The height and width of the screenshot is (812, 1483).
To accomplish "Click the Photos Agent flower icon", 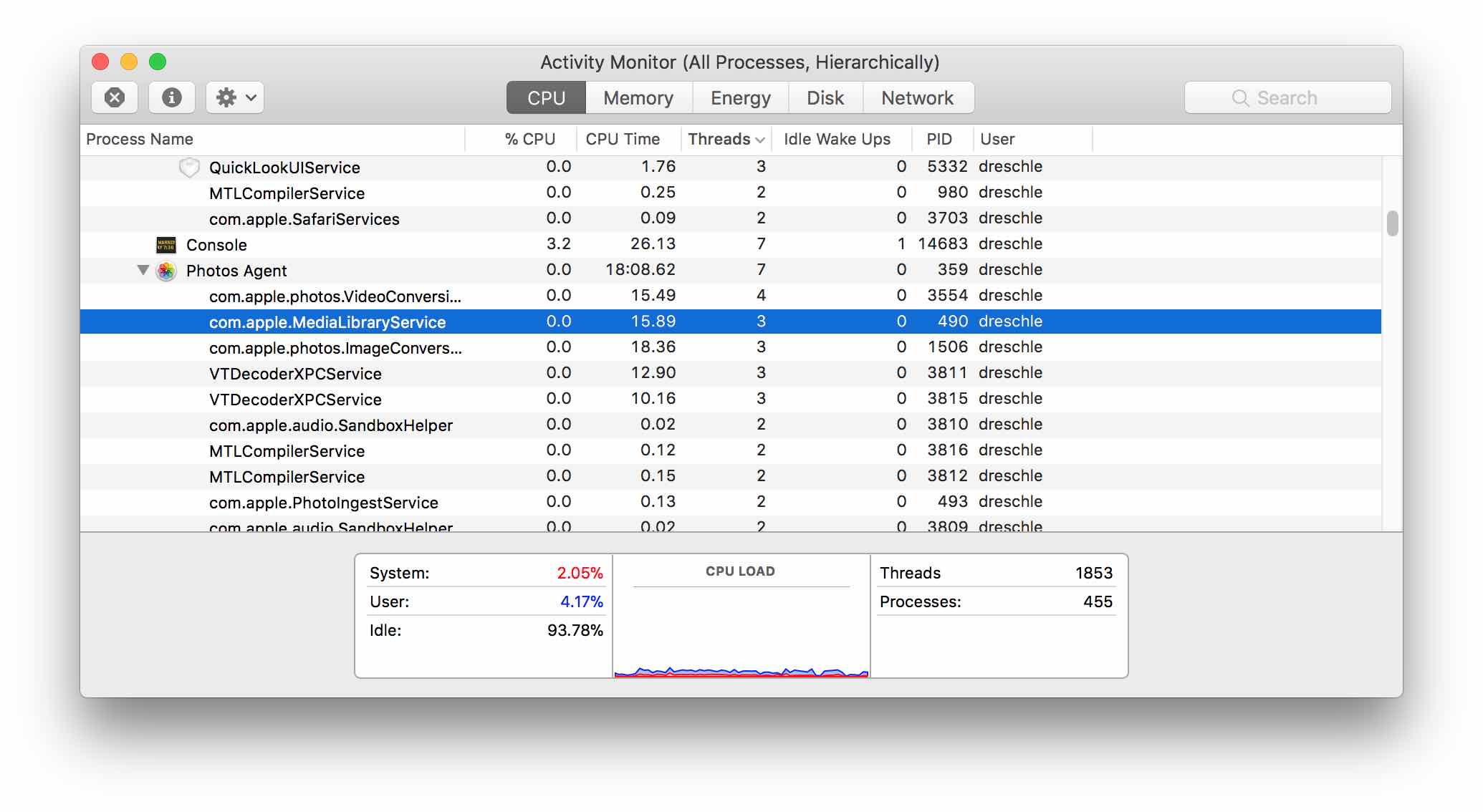I will (166, 271).
